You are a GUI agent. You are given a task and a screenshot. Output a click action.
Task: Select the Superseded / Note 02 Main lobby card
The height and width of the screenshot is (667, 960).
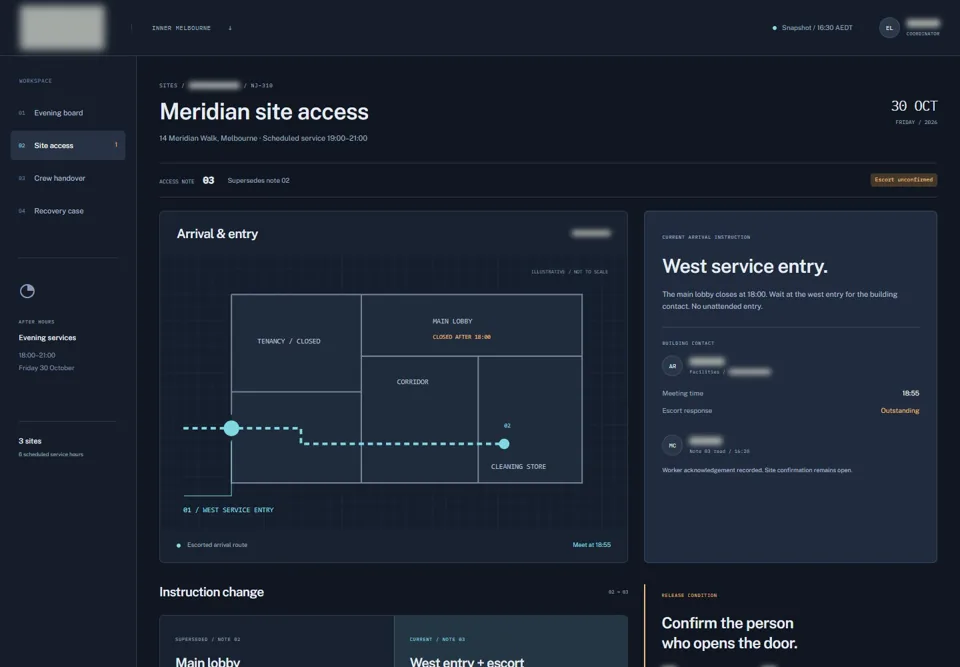click(277, 641)
